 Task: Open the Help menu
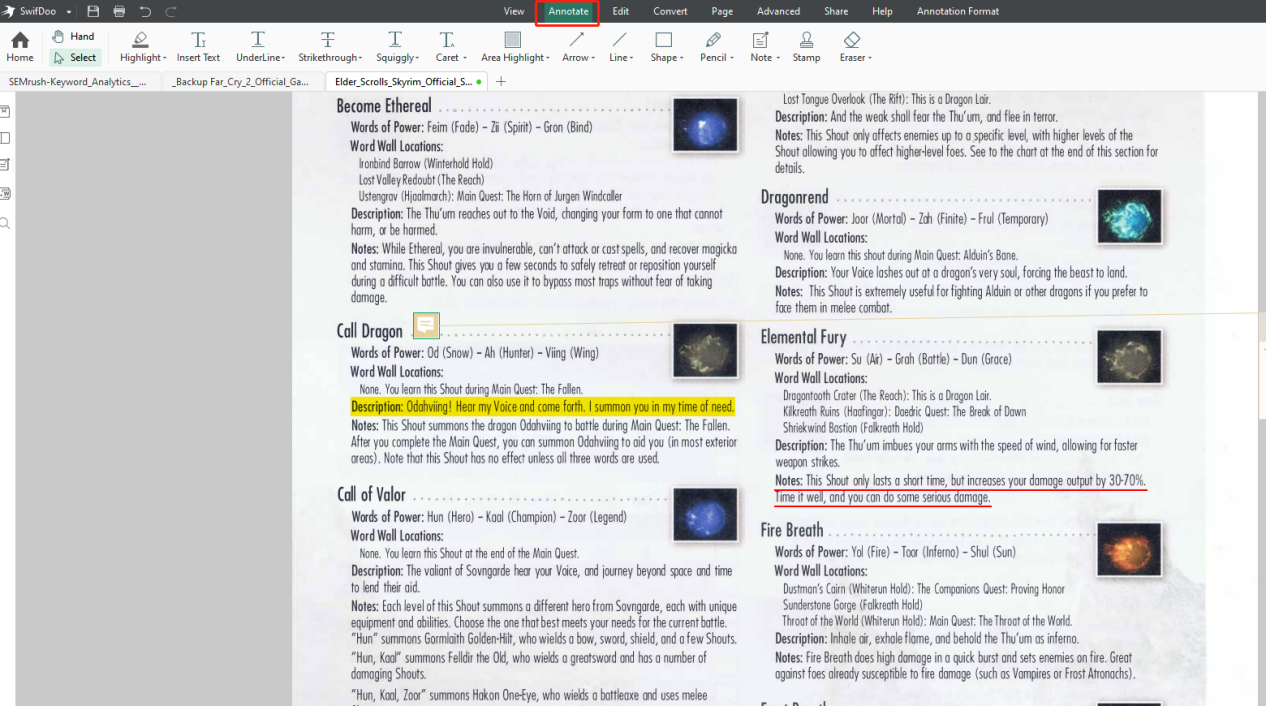pos(882,11)
